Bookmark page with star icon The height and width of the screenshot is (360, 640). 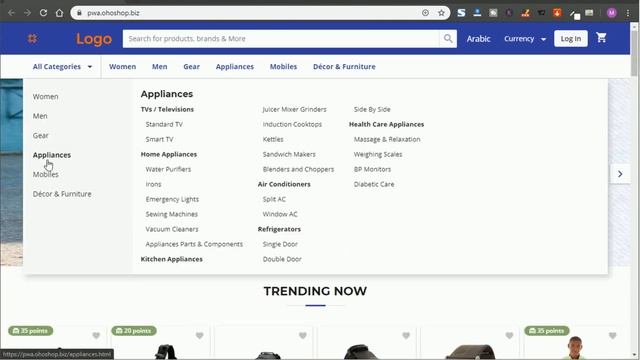click(441, 13)
